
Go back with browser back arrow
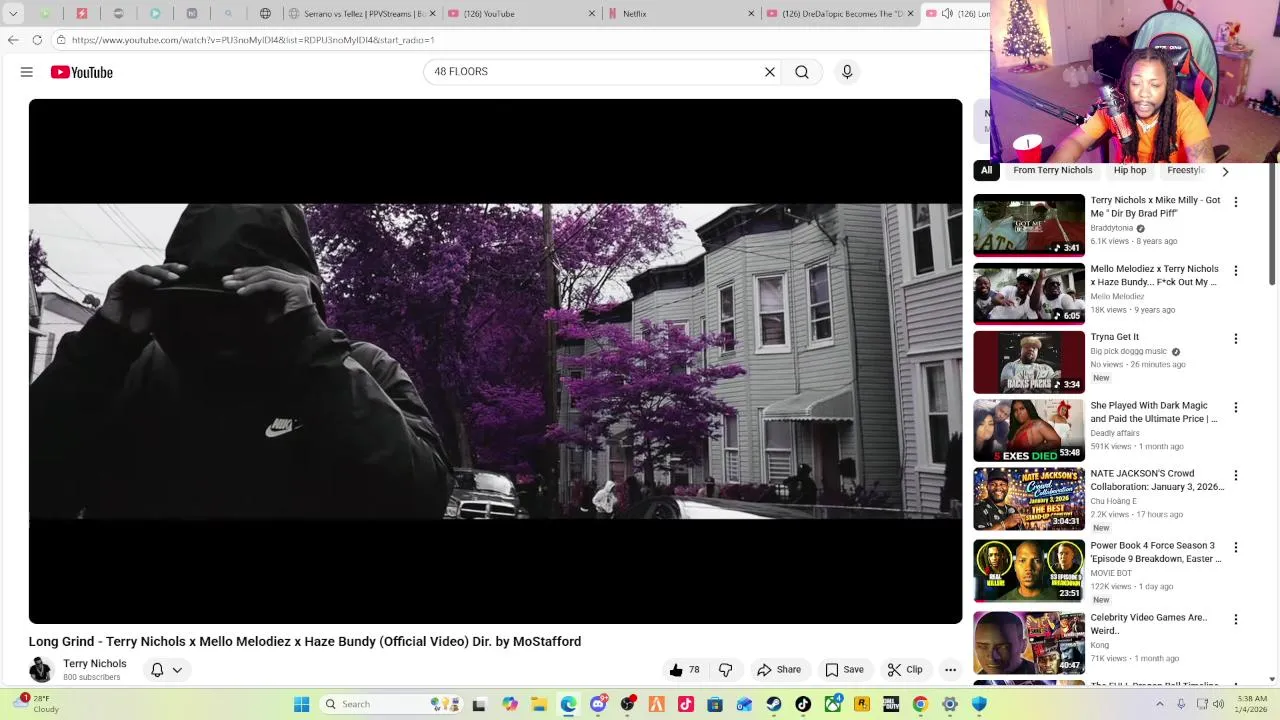pyautogui.click(x=13, y=40)
